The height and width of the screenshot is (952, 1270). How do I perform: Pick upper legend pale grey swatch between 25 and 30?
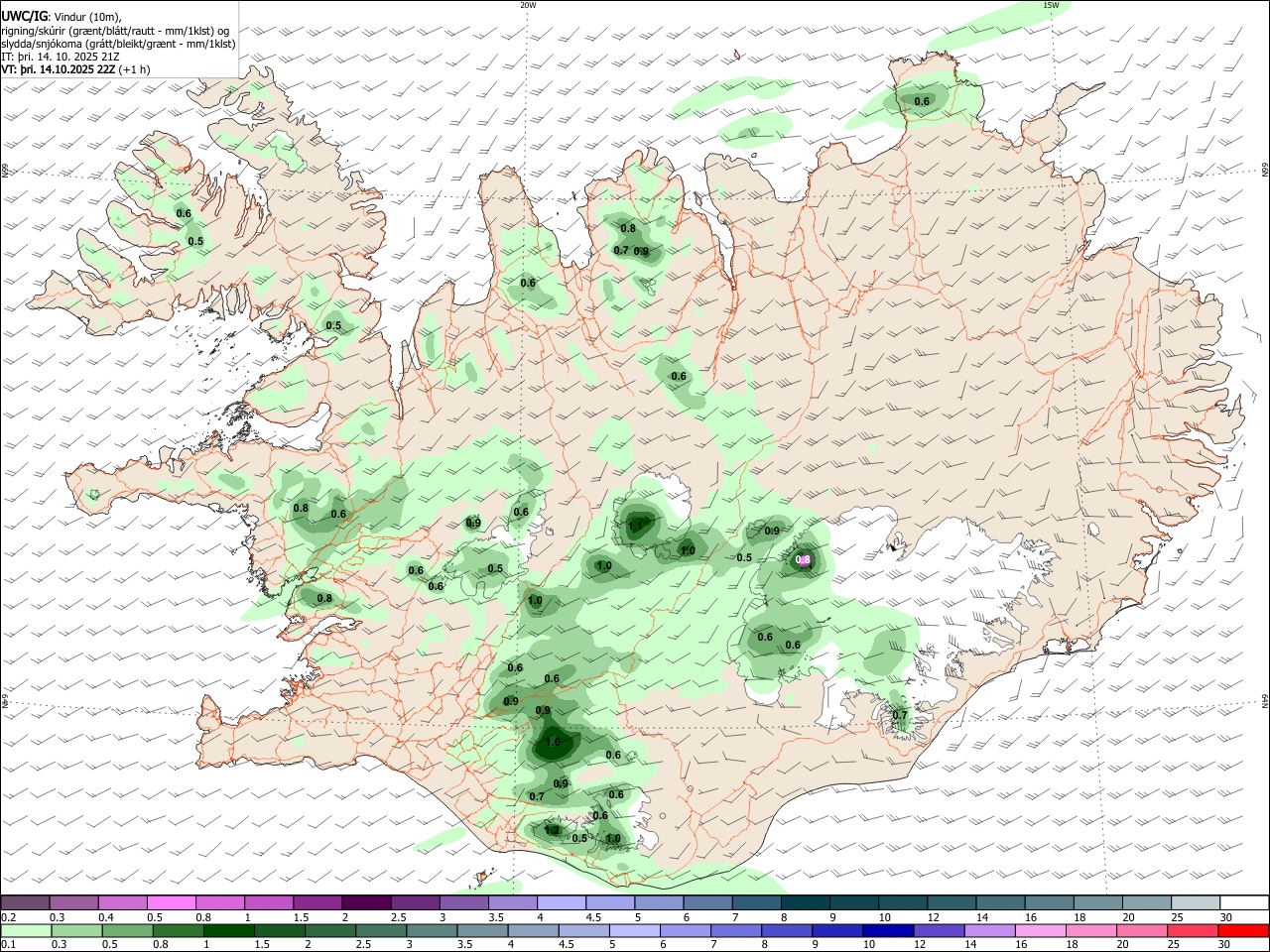pos(1197,903)
